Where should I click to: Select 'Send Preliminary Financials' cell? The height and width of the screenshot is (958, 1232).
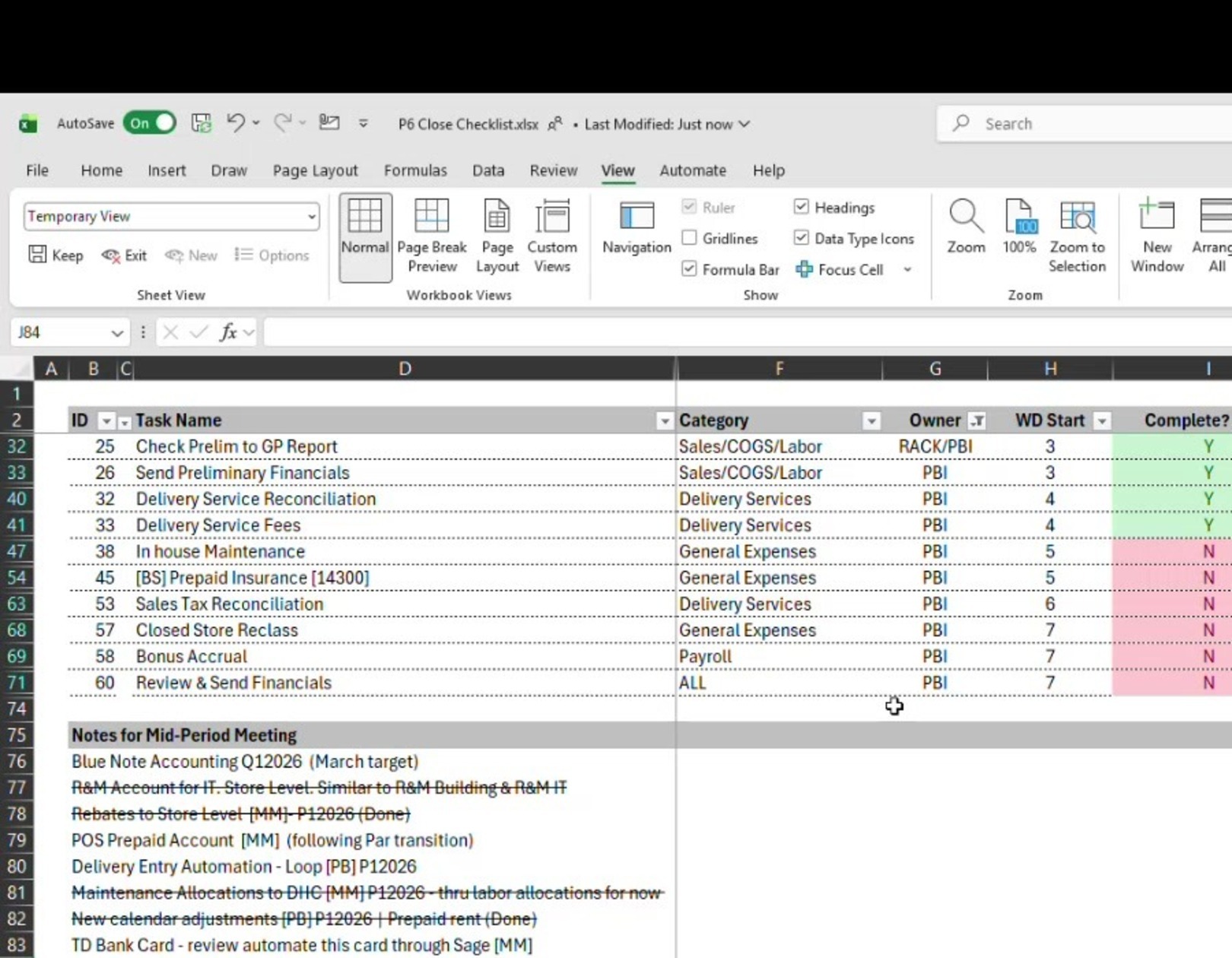tap(405, 473)
